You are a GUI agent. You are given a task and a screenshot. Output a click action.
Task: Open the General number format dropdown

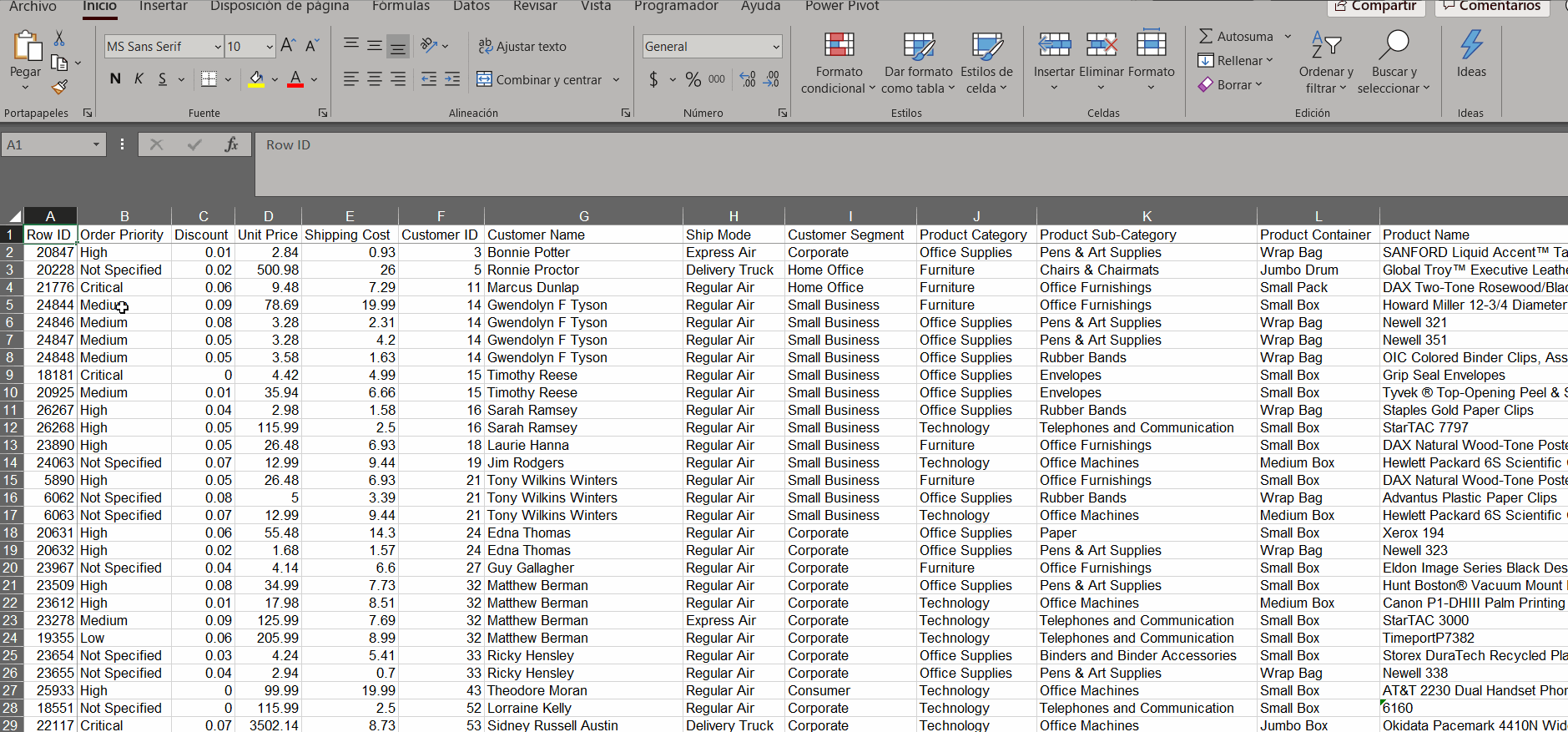(x=775, y=47)
